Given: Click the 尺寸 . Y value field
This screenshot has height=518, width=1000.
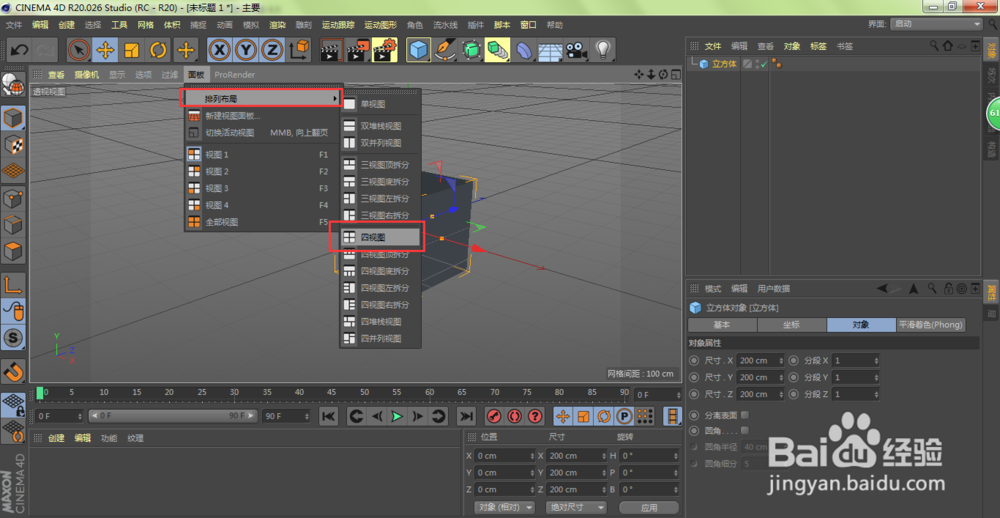Looking at the screenshot, I should 760,378.
